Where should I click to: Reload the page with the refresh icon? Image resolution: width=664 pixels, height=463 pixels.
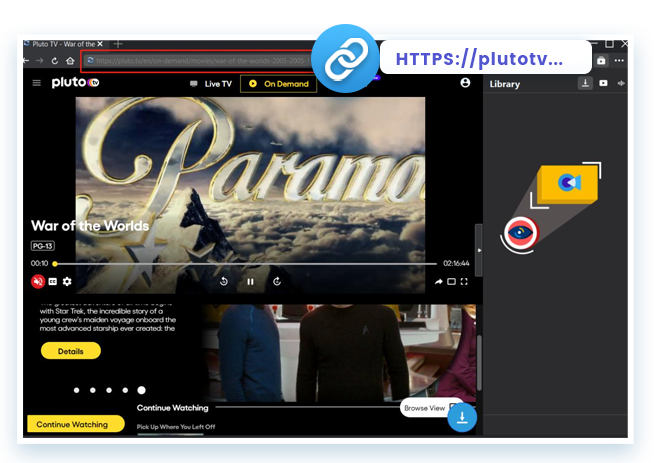55,61
